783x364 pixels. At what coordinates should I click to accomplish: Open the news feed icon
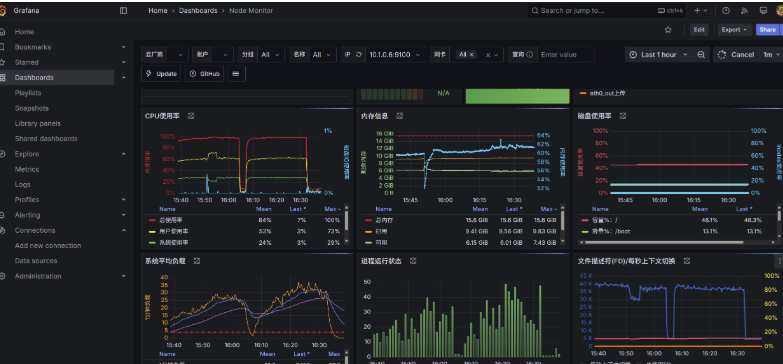tap(745, 10)
